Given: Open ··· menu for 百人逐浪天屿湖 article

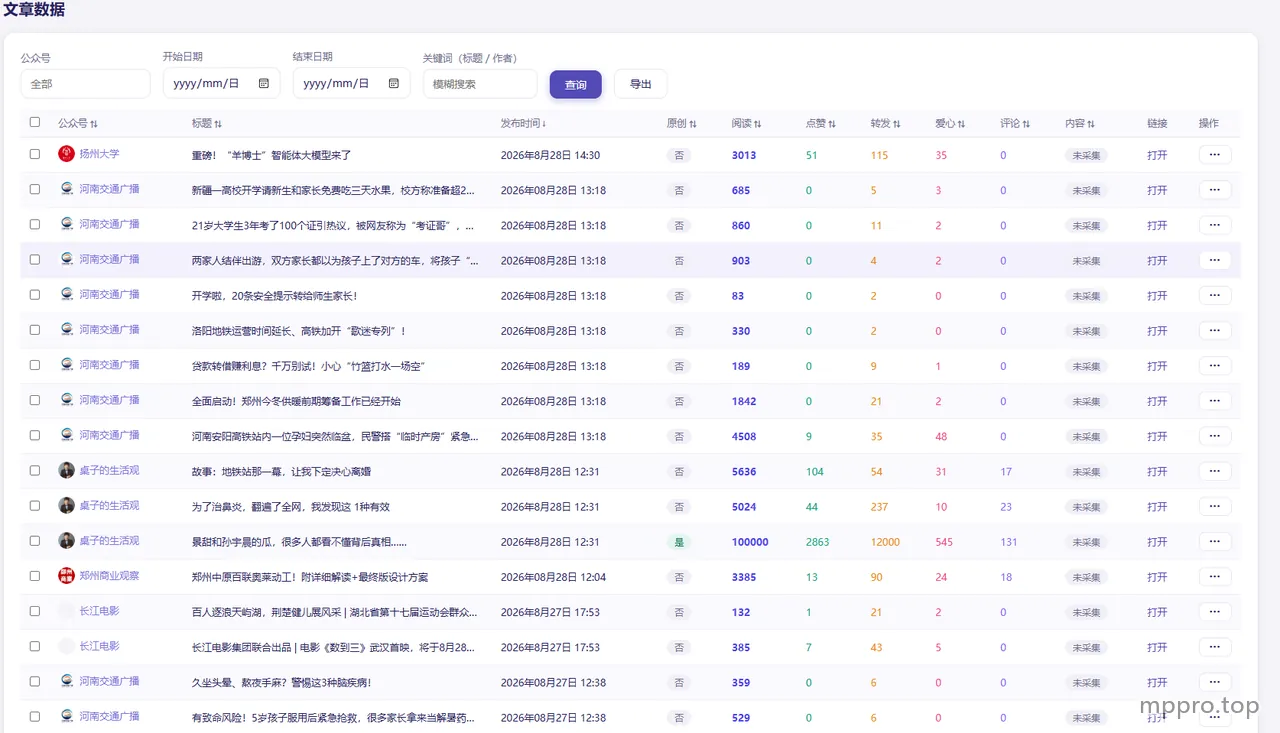Looking at the screenshot, I should (1215, 611).
